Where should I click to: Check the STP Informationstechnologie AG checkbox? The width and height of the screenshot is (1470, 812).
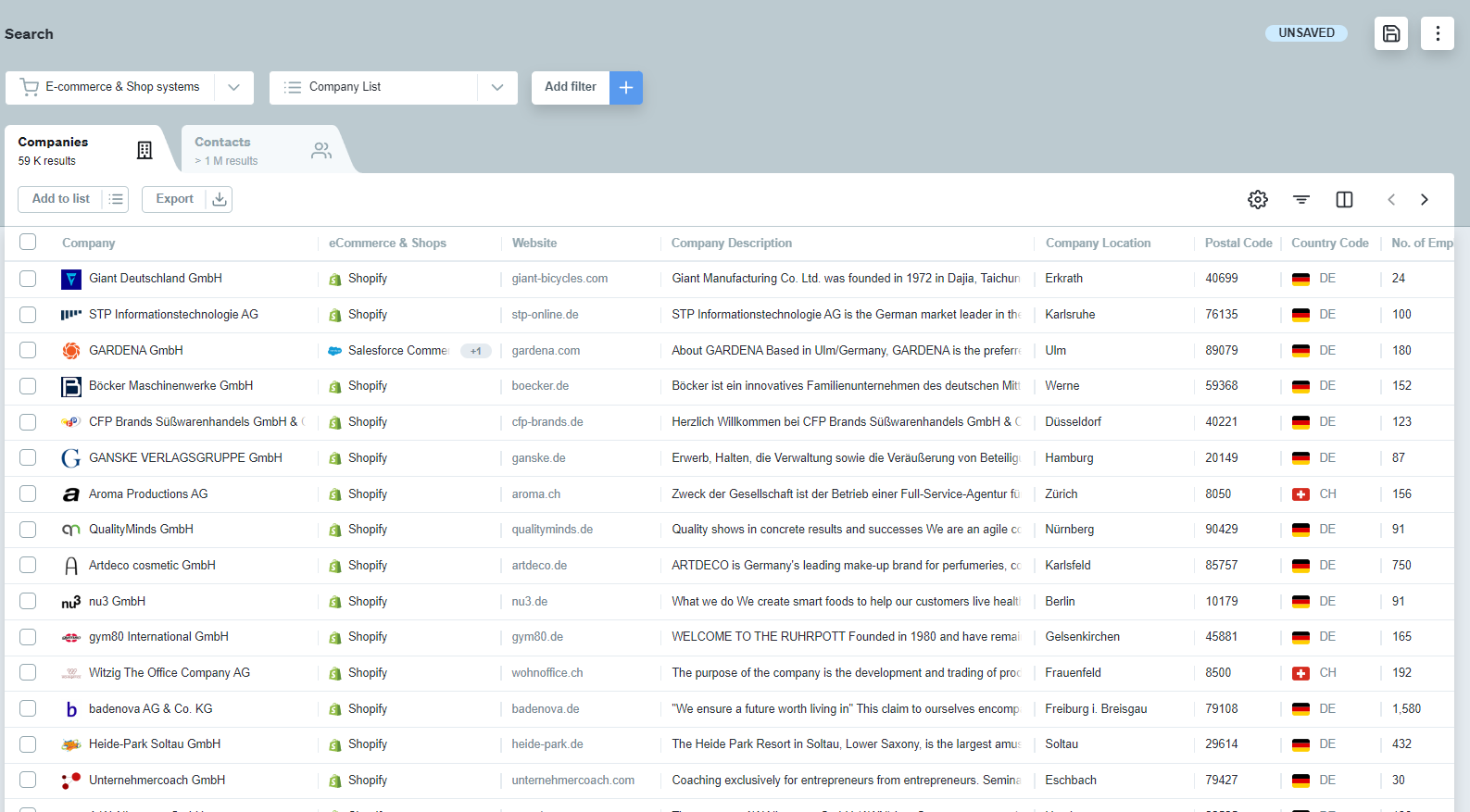click(x=28, y=315)
